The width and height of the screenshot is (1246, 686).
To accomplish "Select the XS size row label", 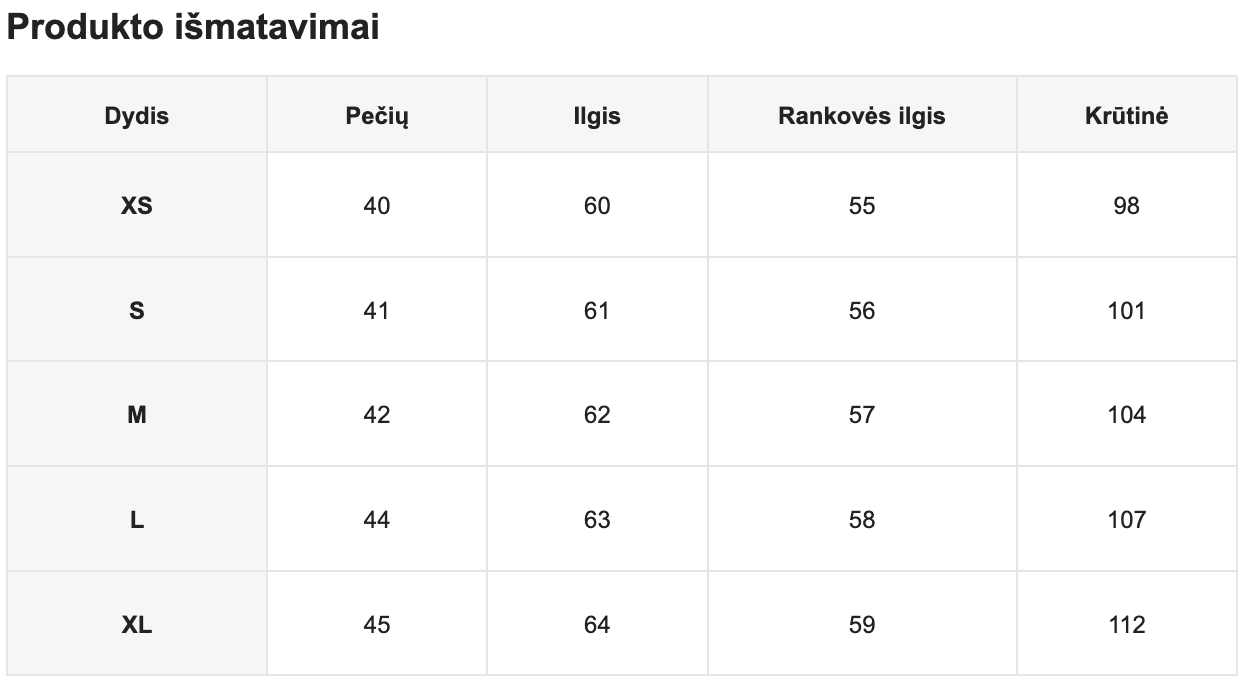I will (137, 206).
